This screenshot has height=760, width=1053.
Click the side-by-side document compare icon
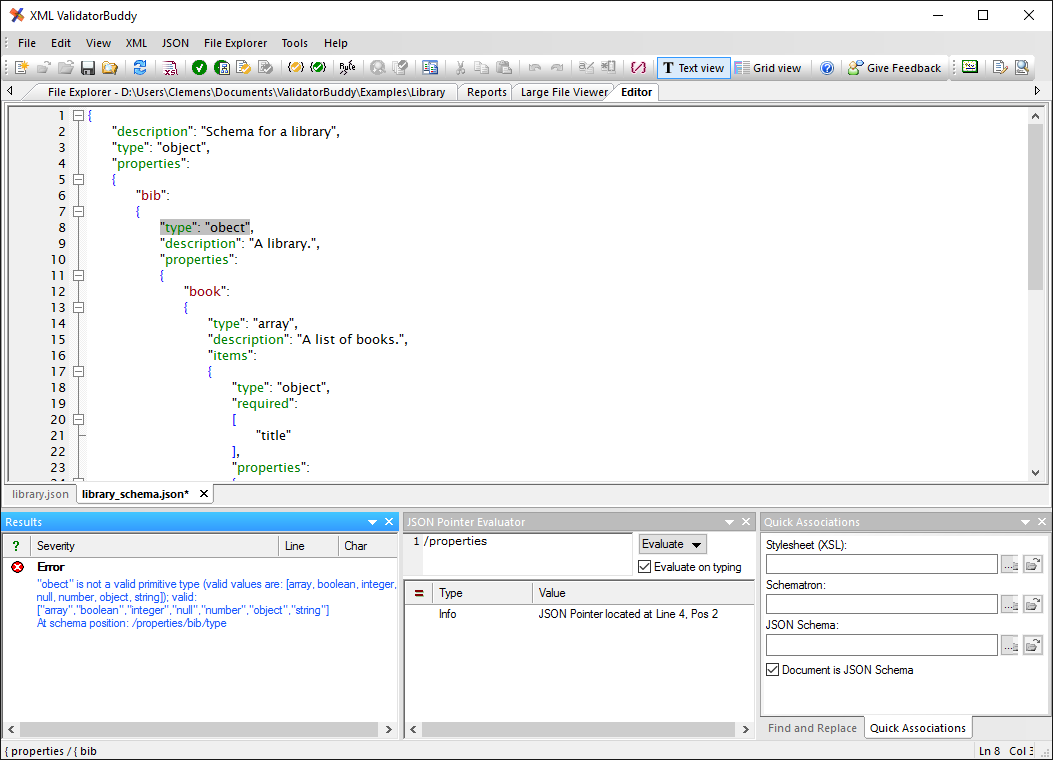coord(430,67)
